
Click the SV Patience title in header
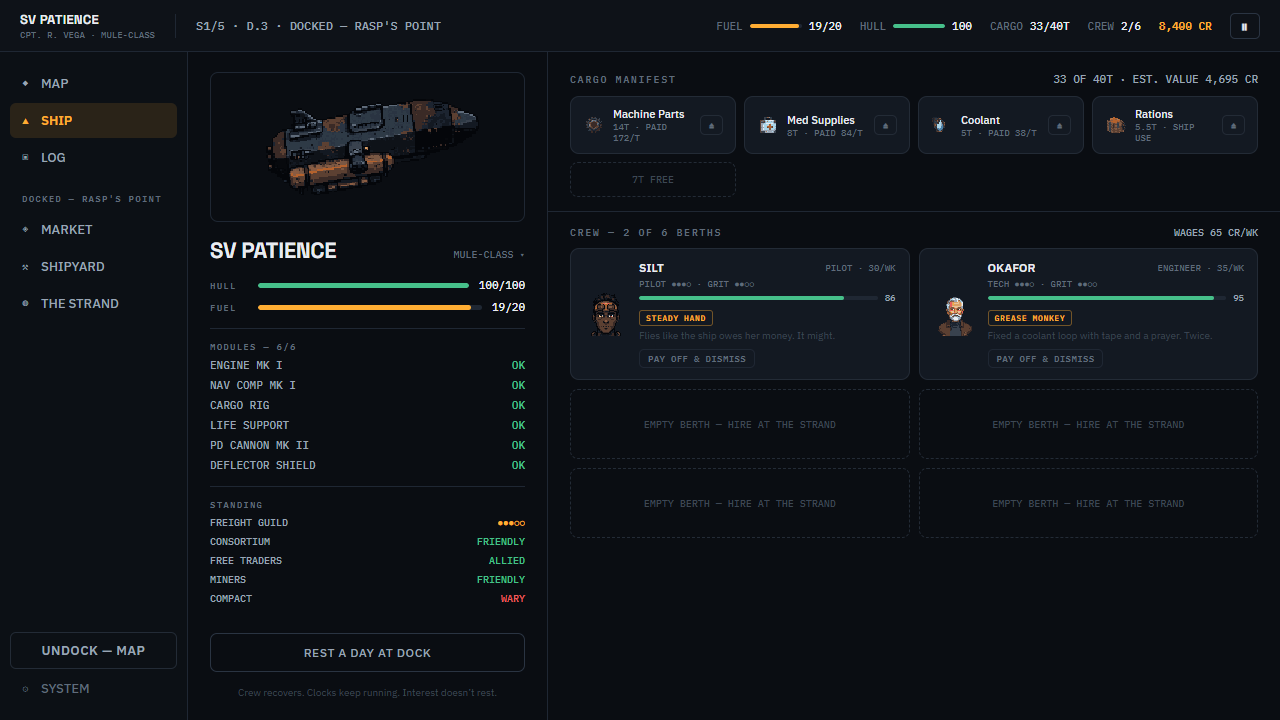[x=59, y=20]
